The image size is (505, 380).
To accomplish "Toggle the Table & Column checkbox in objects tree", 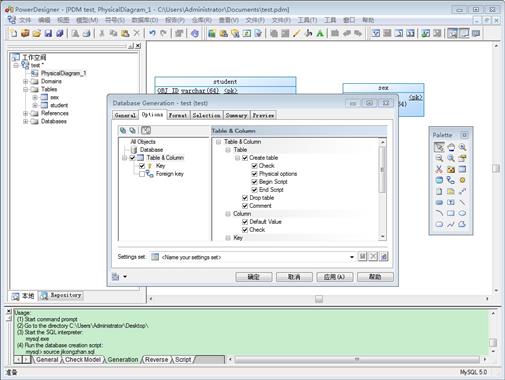I will tap(132, 158).
